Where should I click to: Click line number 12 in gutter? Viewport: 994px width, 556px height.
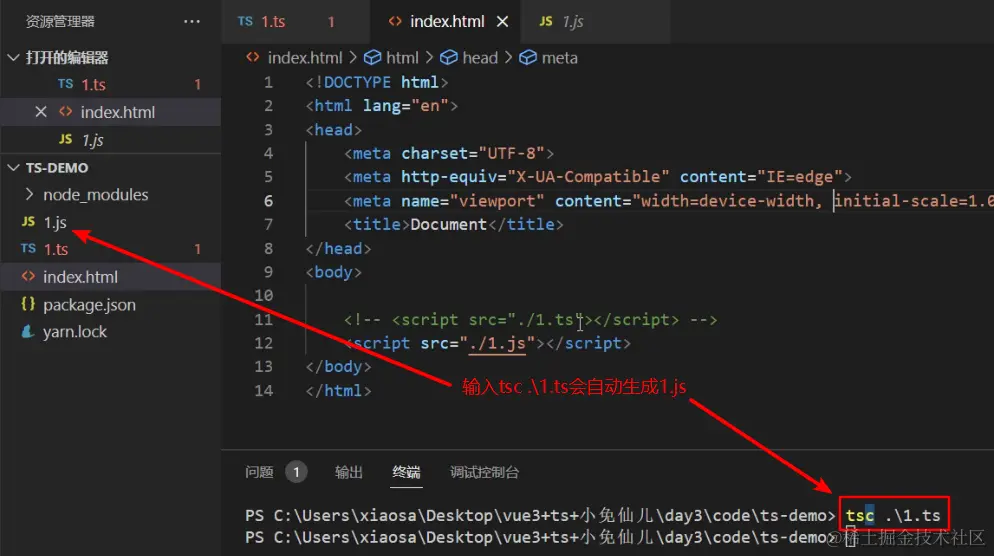263,343
